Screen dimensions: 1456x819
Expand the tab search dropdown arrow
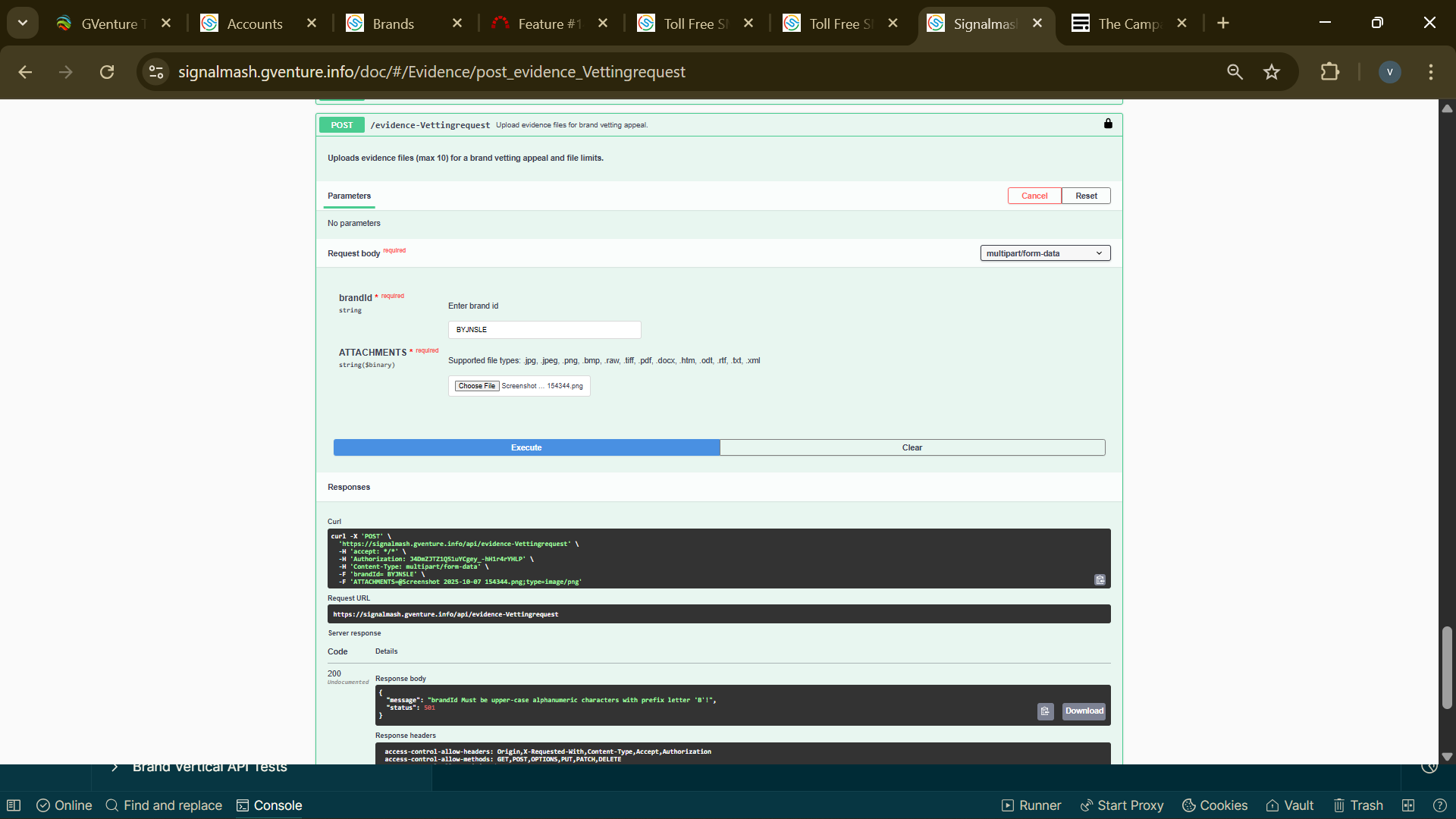tap(23, 23)
